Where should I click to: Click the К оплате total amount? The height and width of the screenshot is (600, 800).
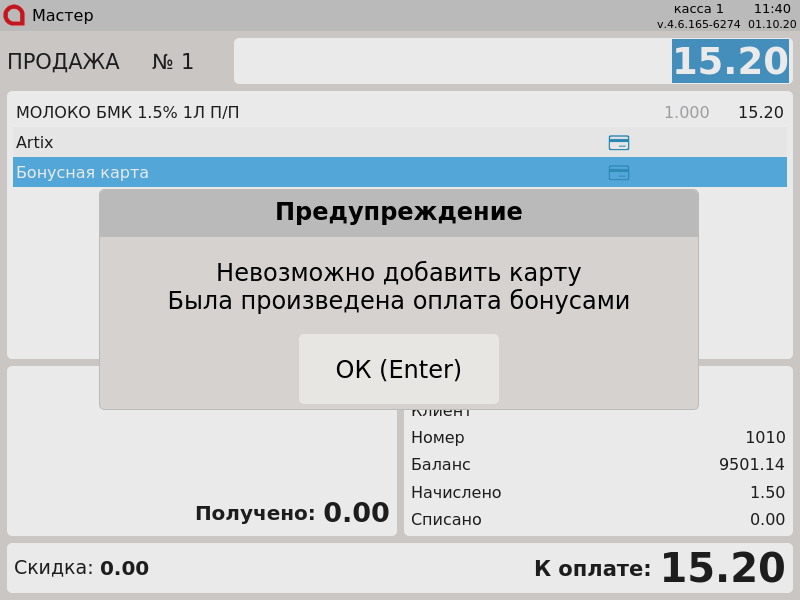coord(722,569)
